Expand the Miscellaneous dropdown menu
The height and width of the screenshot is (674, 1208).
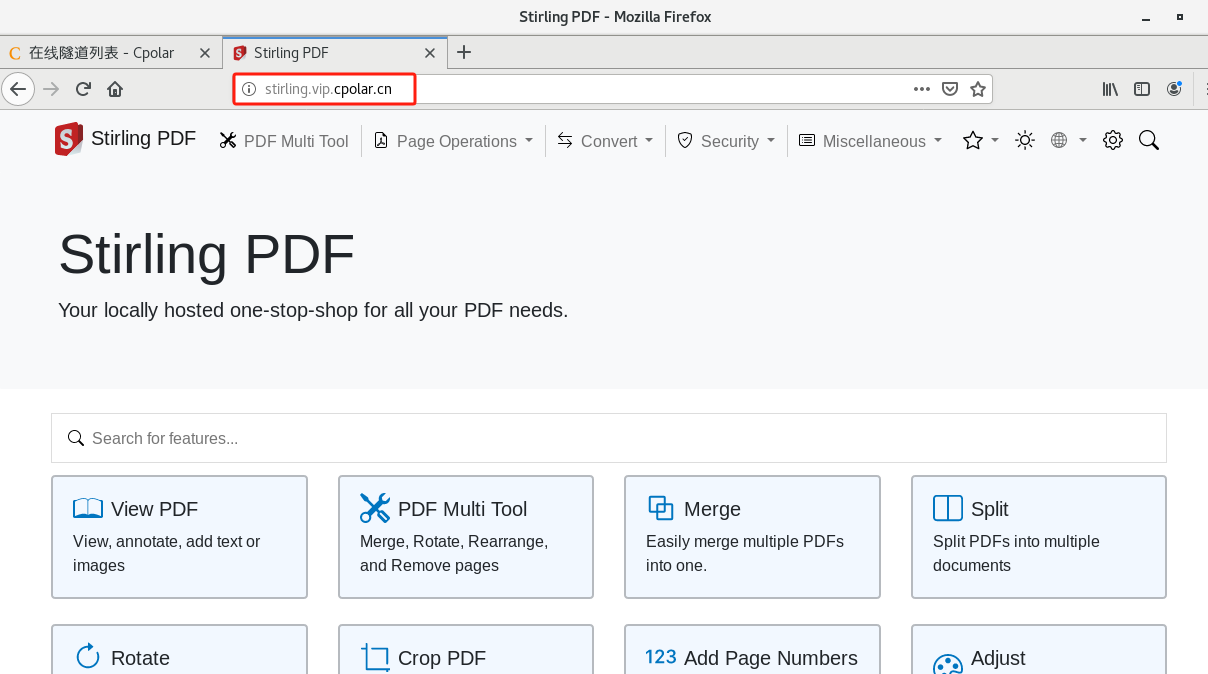pyautogui.click(x=870, y=141)
